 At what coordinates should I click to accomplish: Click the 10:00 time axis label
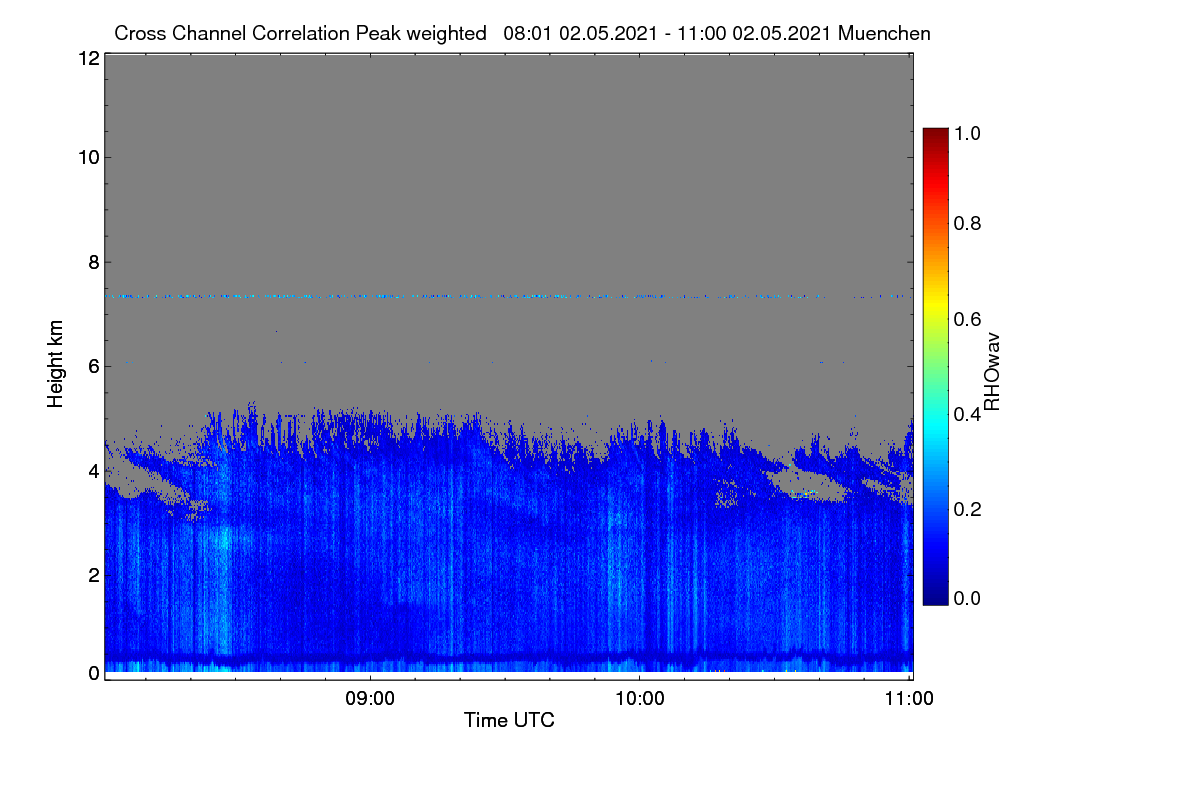(x=640, y=699)
